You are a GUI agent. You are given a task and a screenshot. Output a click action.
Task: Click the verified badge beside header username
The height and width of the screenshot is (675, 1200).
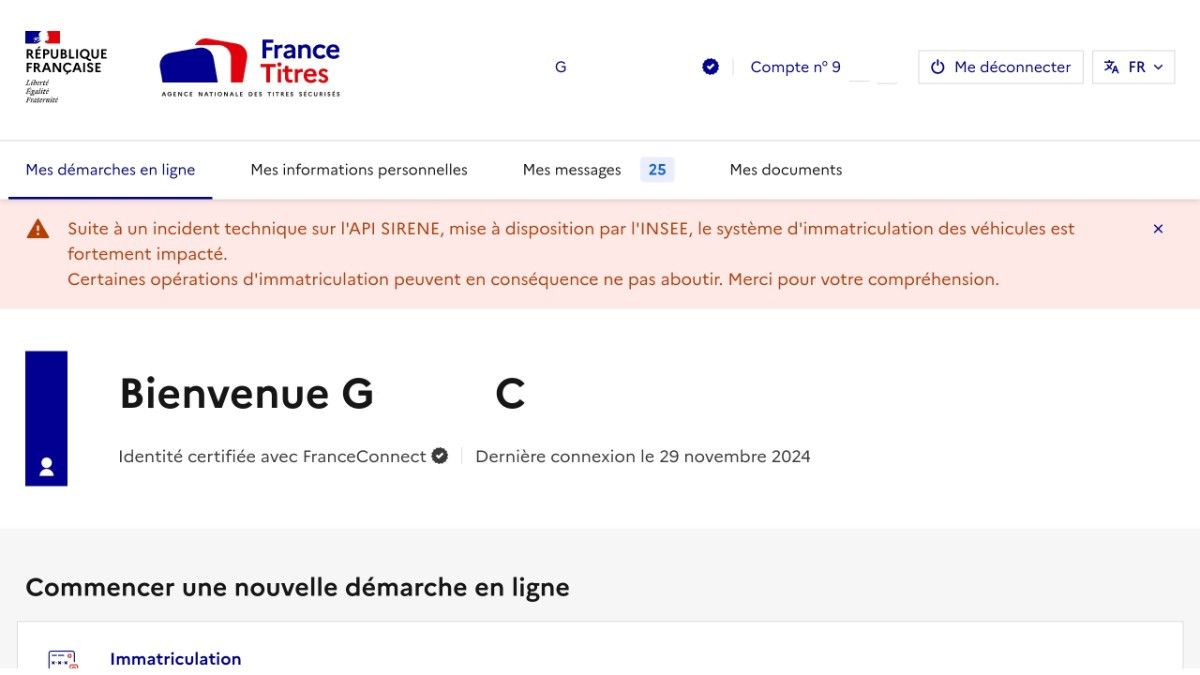click(710, 67)
